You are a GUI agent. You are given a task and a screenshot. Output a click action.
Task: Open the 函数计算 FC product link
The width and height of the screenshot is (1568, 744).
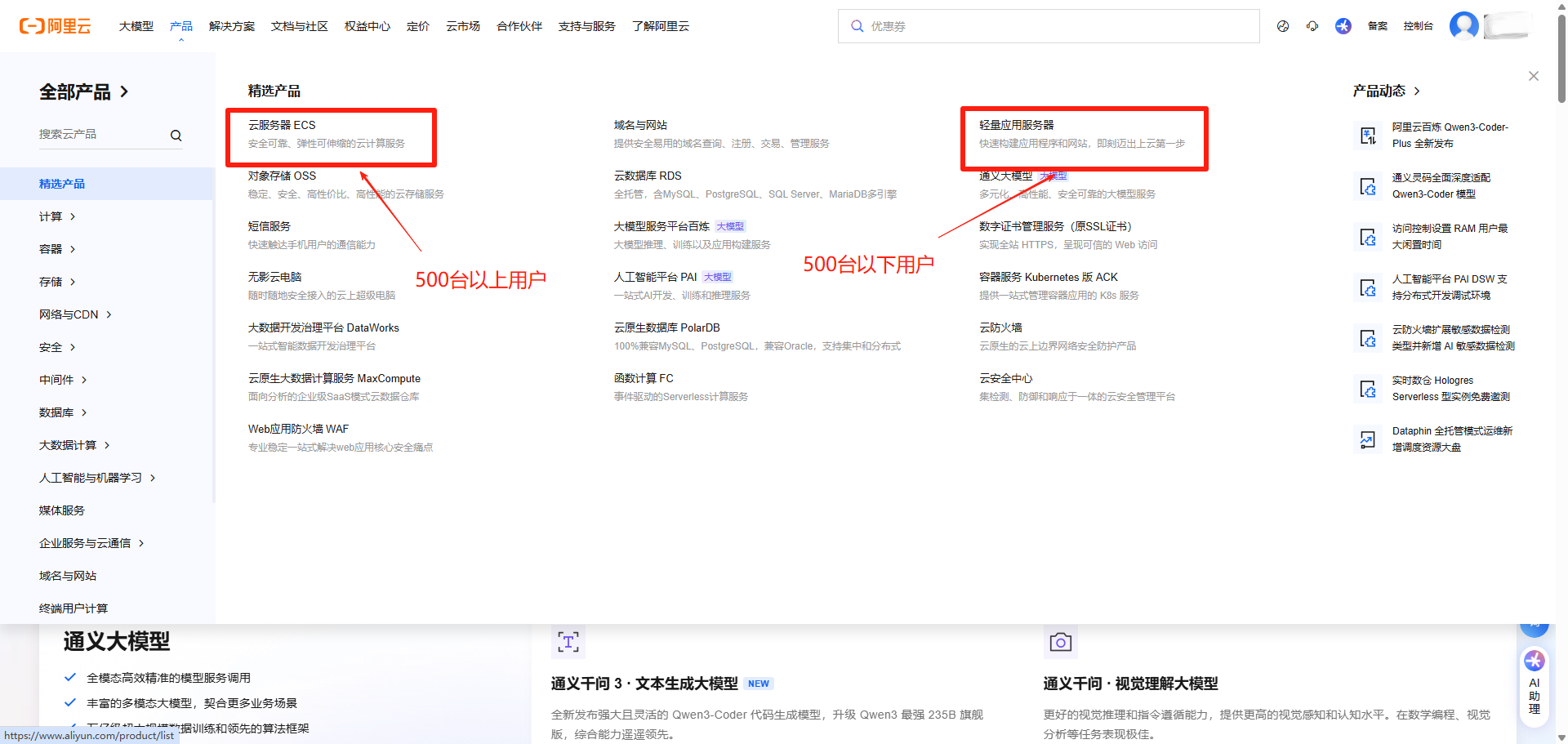point(644,378)
